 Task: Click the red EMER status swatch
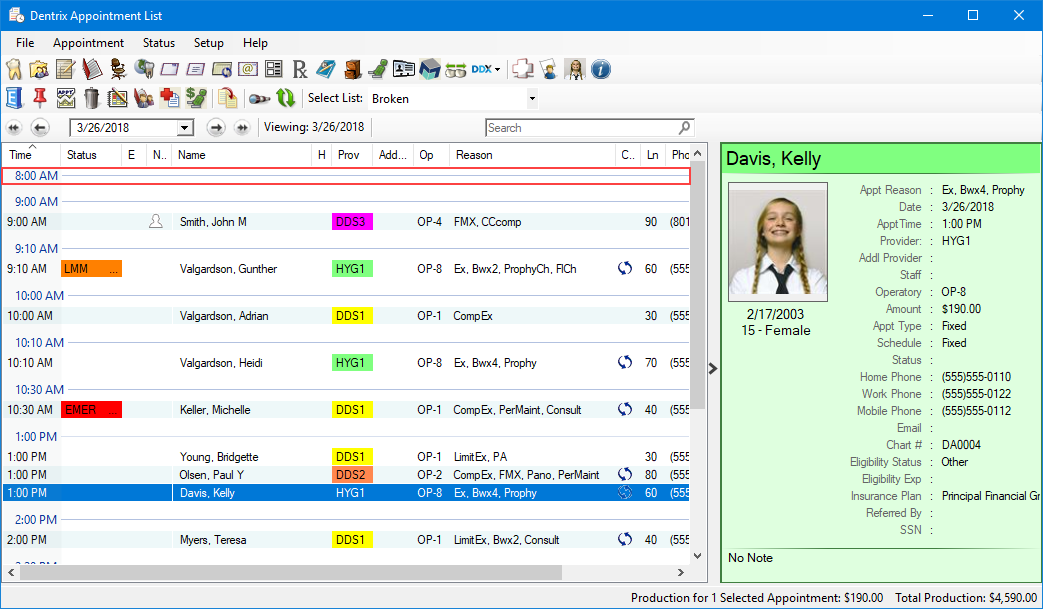[x=91, y=410]
